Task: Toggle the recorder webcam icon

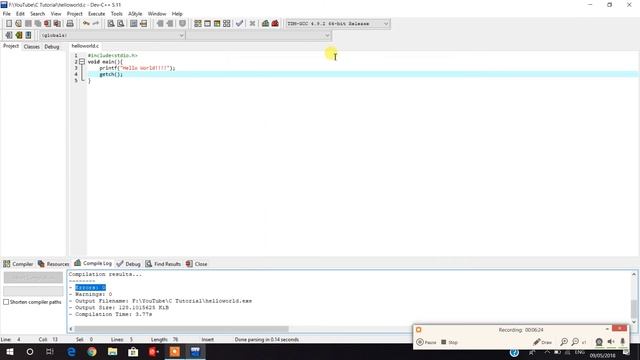Action: point(599,342)
